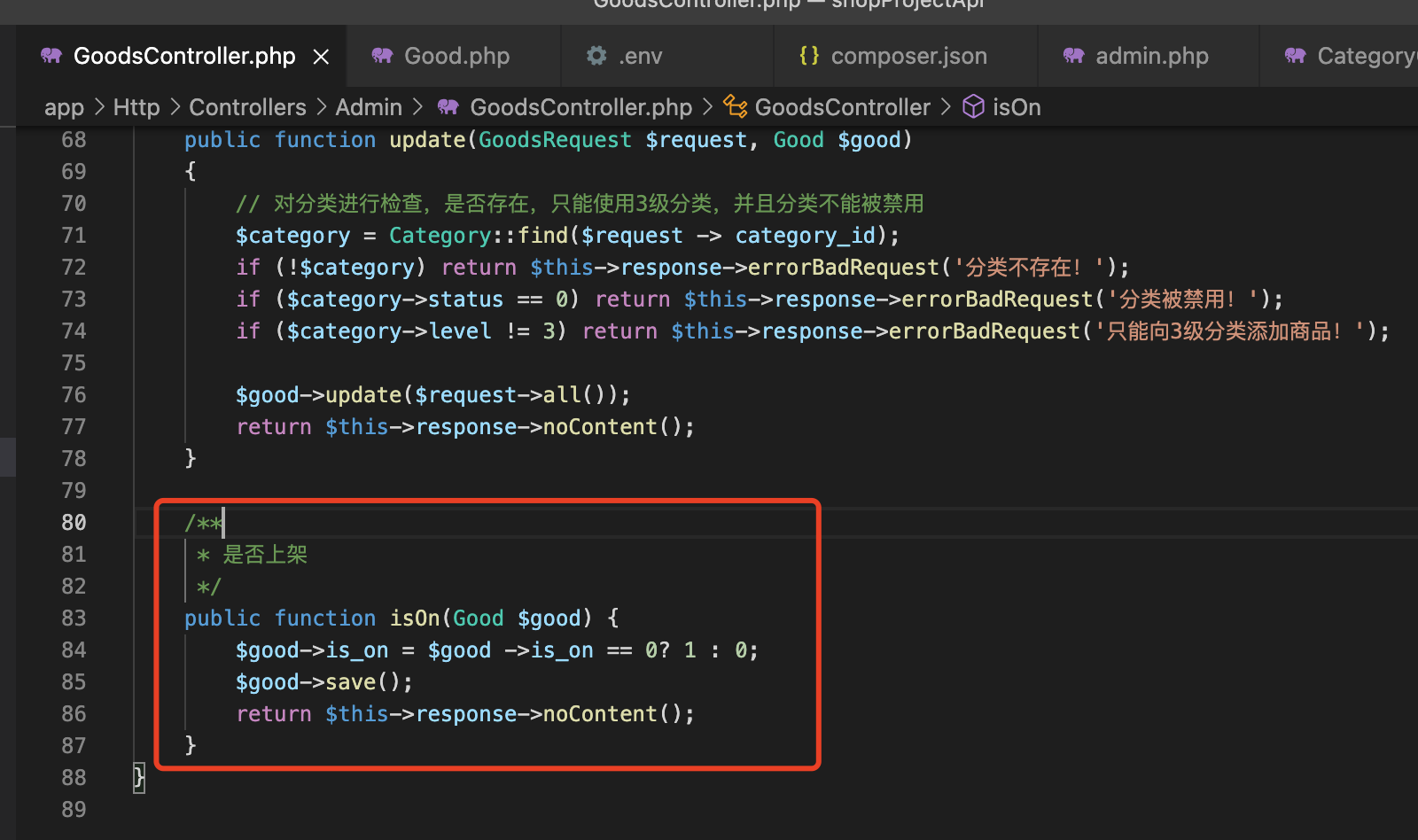Screen dimensions: 1418x840
Task: Click 'noContent' on line 86
Action: click(600, 714)
